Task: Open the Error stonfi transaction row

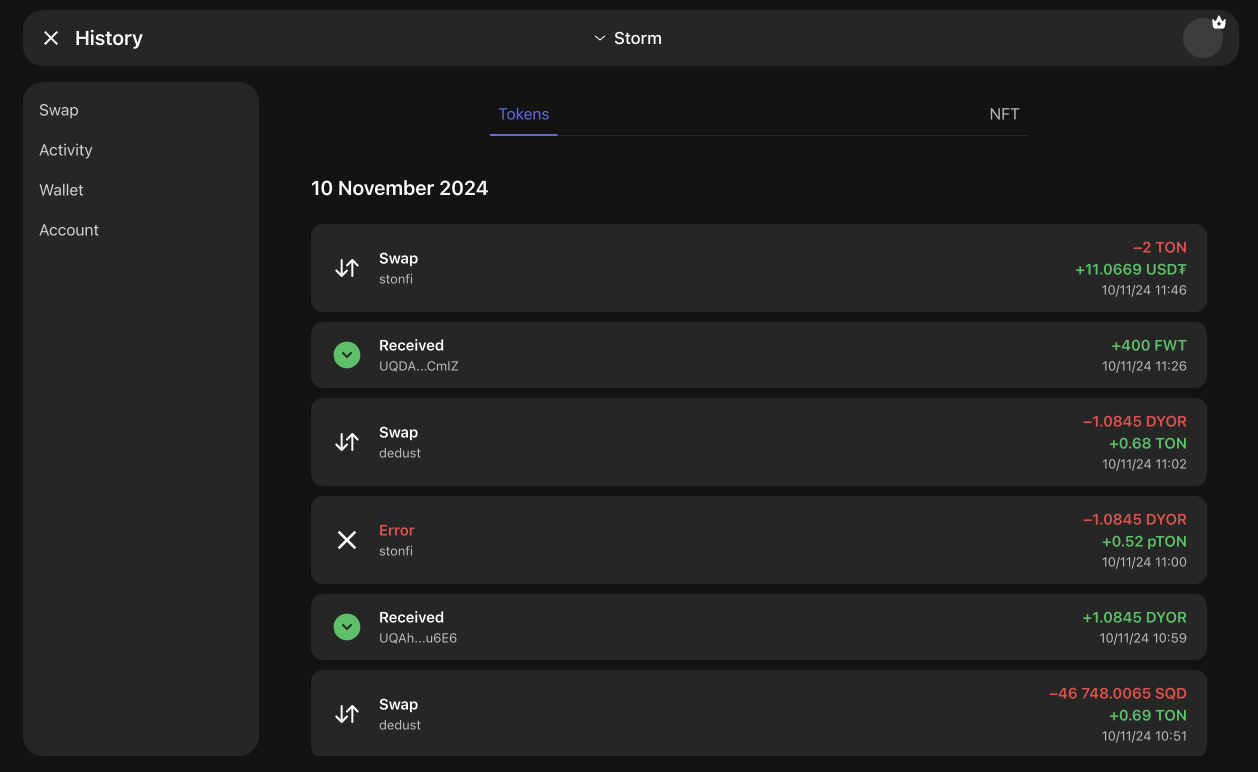Action: pos(758,540)
